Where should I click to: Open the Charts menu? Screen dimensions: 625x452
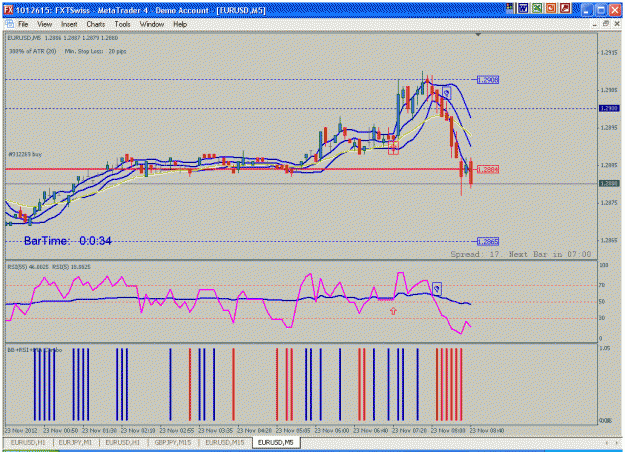(x=96, y=24)
